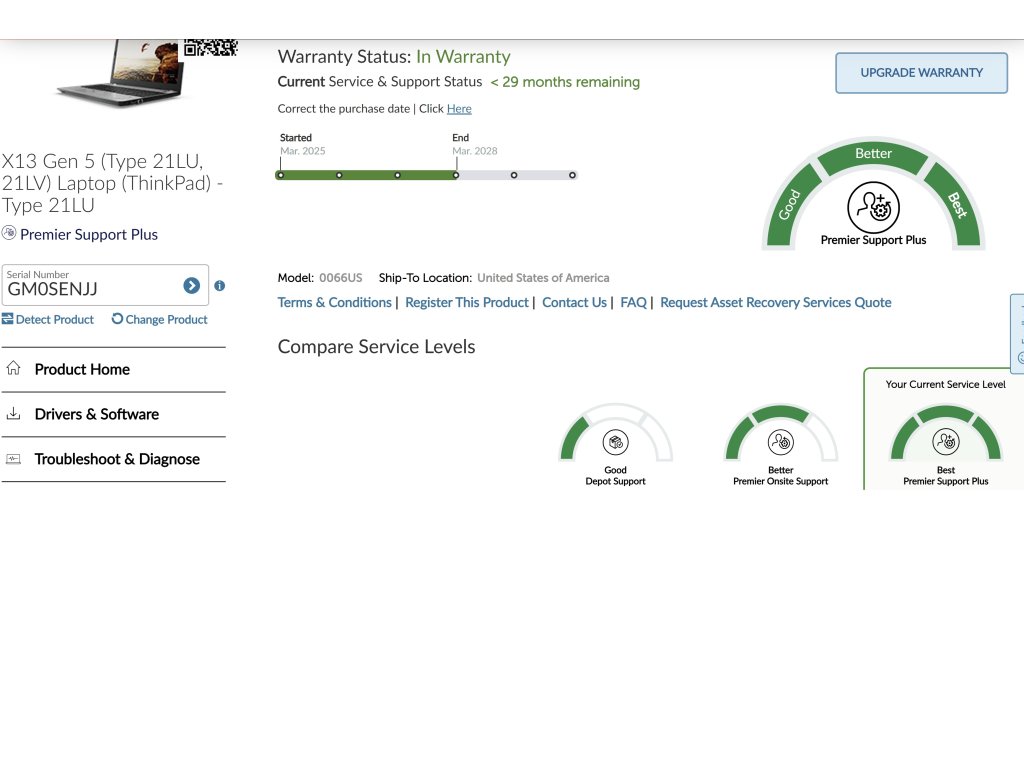Open Drivers & Software section
1024x768 pixels.
pos(96,414)
